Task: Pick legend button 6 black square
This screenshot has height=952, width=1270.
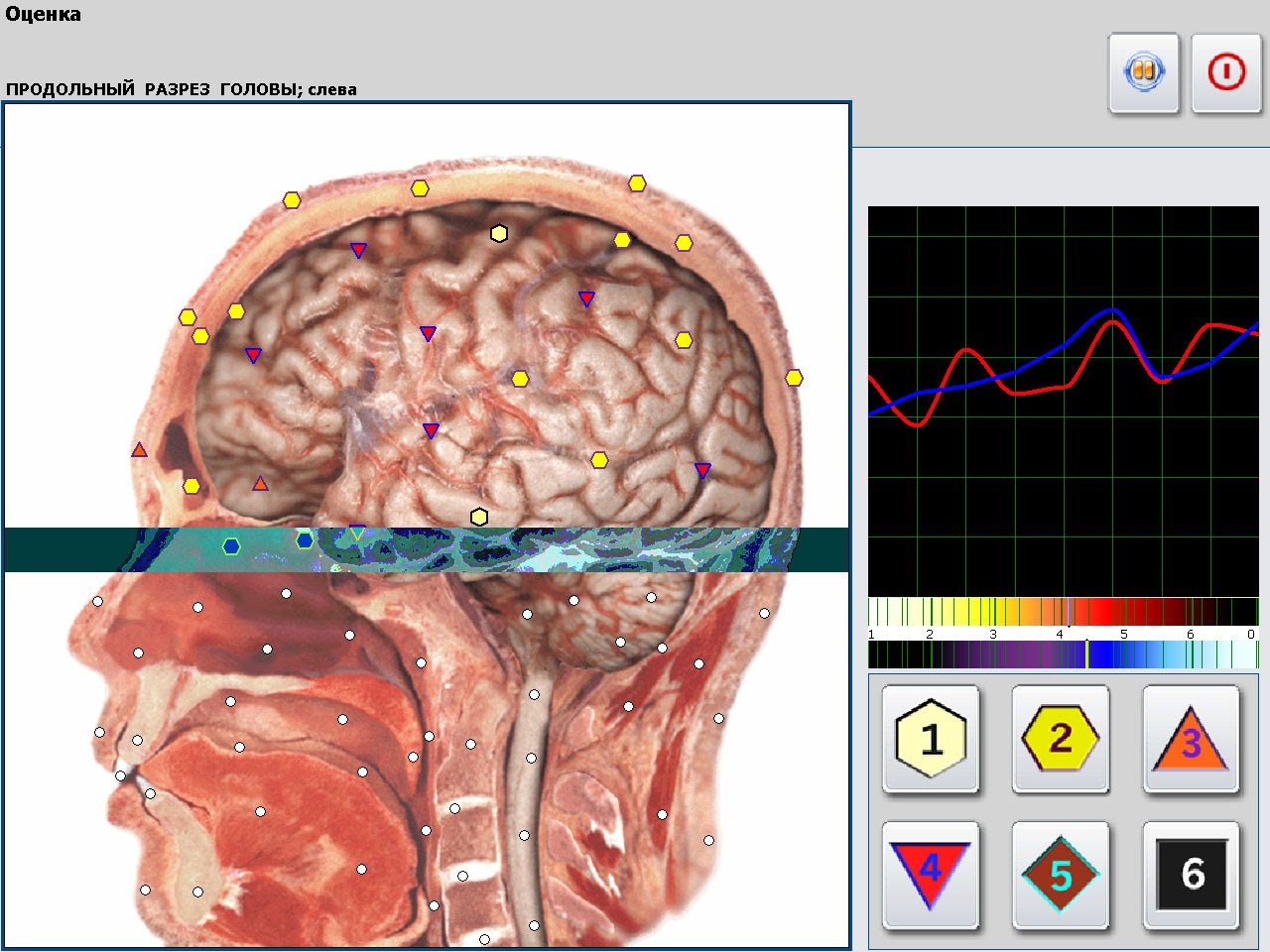Action: click(x=1191, y=875)
